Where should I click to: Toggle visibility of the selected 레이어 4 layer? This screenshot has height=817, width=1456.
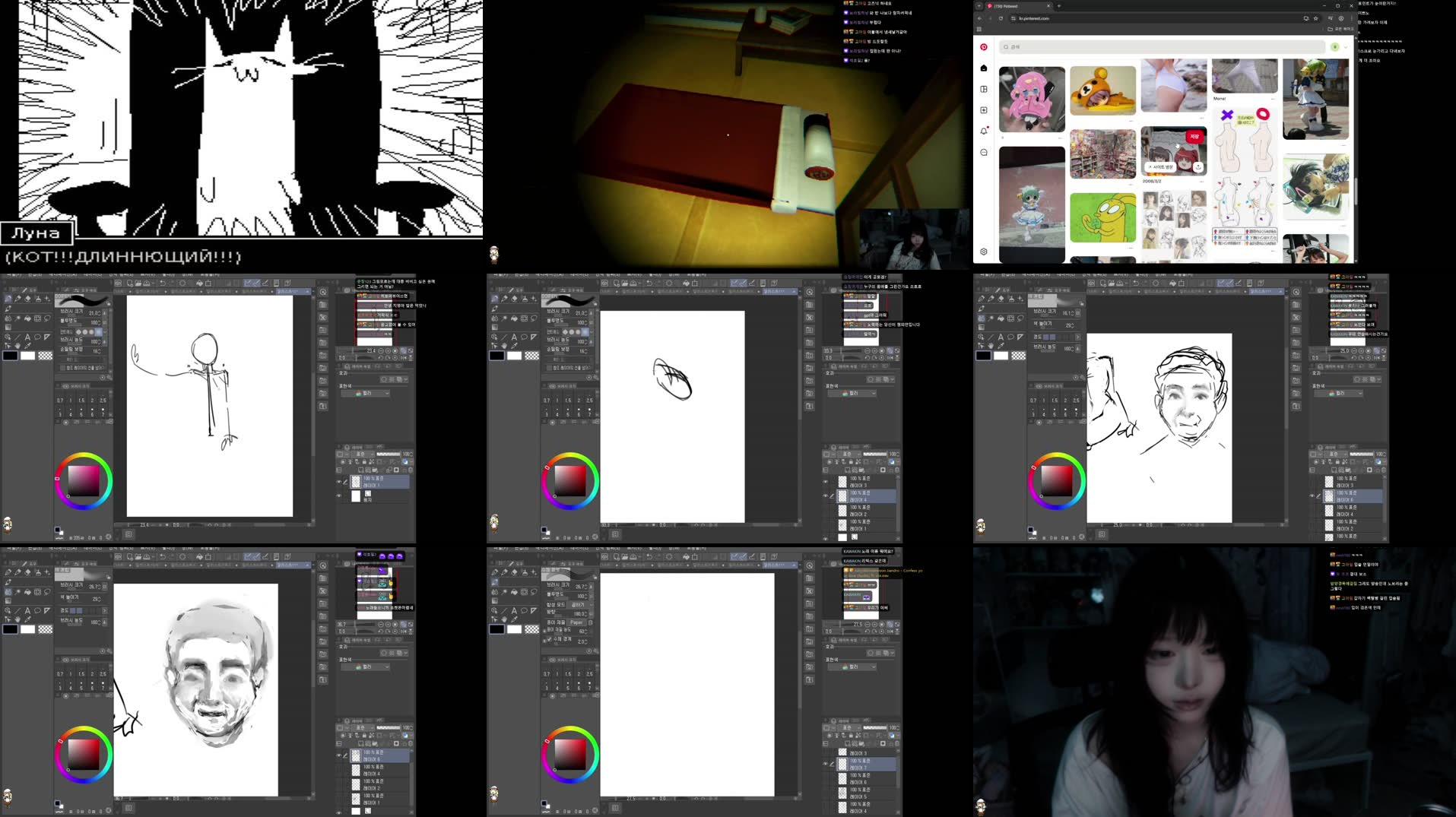click(x=825, y=496)
